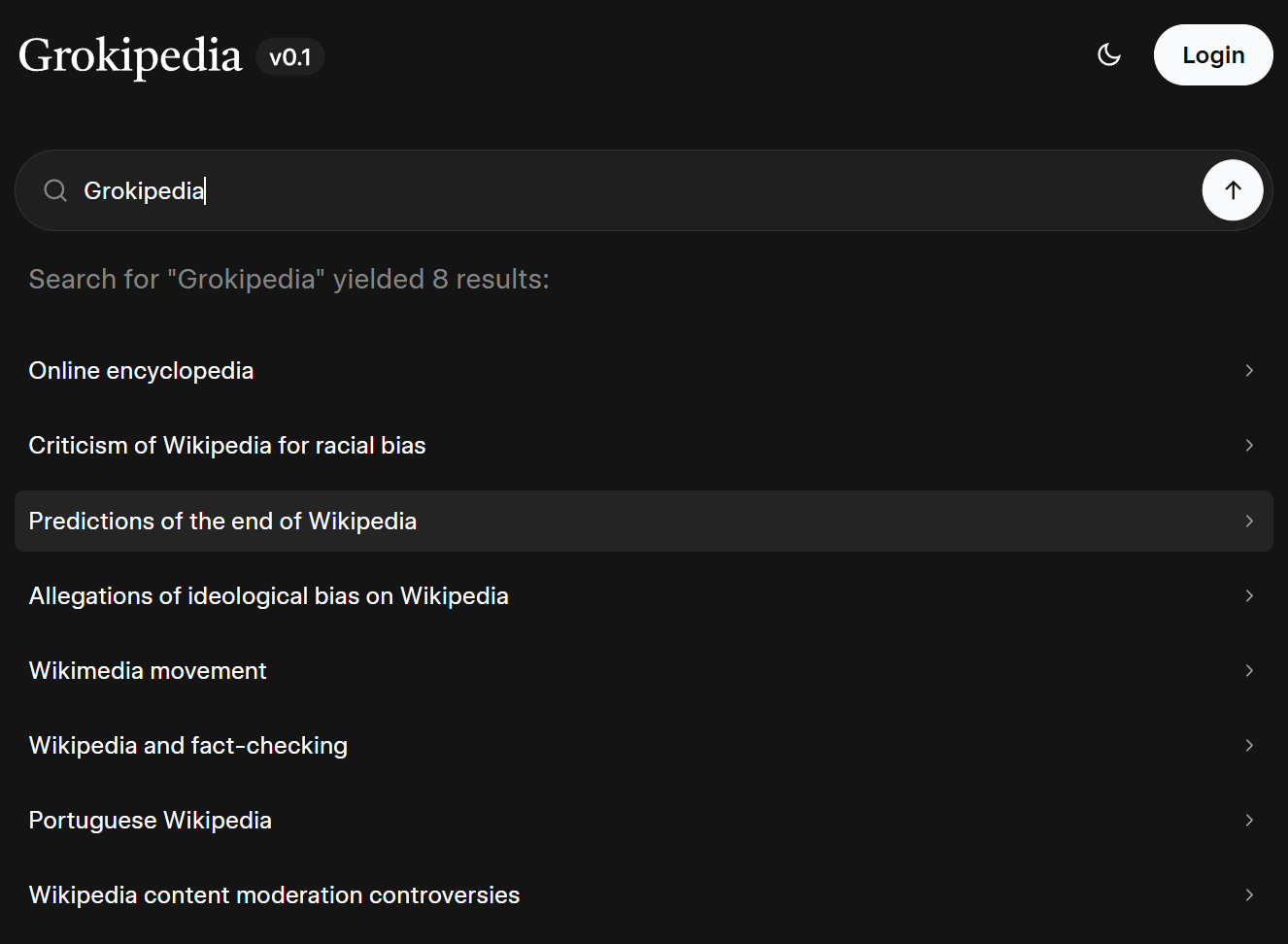Click the Grokipedia logo in the header
1288x944 pixels.
tap(130, 55)
